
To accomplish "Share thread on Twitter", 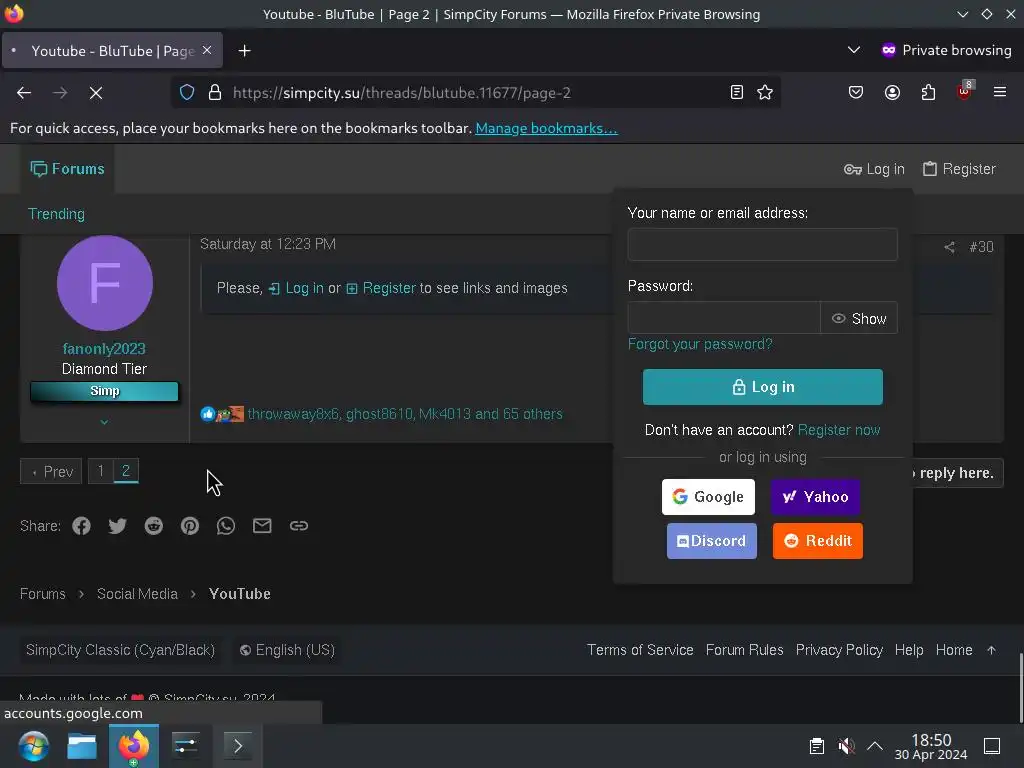I will click(x=118, y=526).
